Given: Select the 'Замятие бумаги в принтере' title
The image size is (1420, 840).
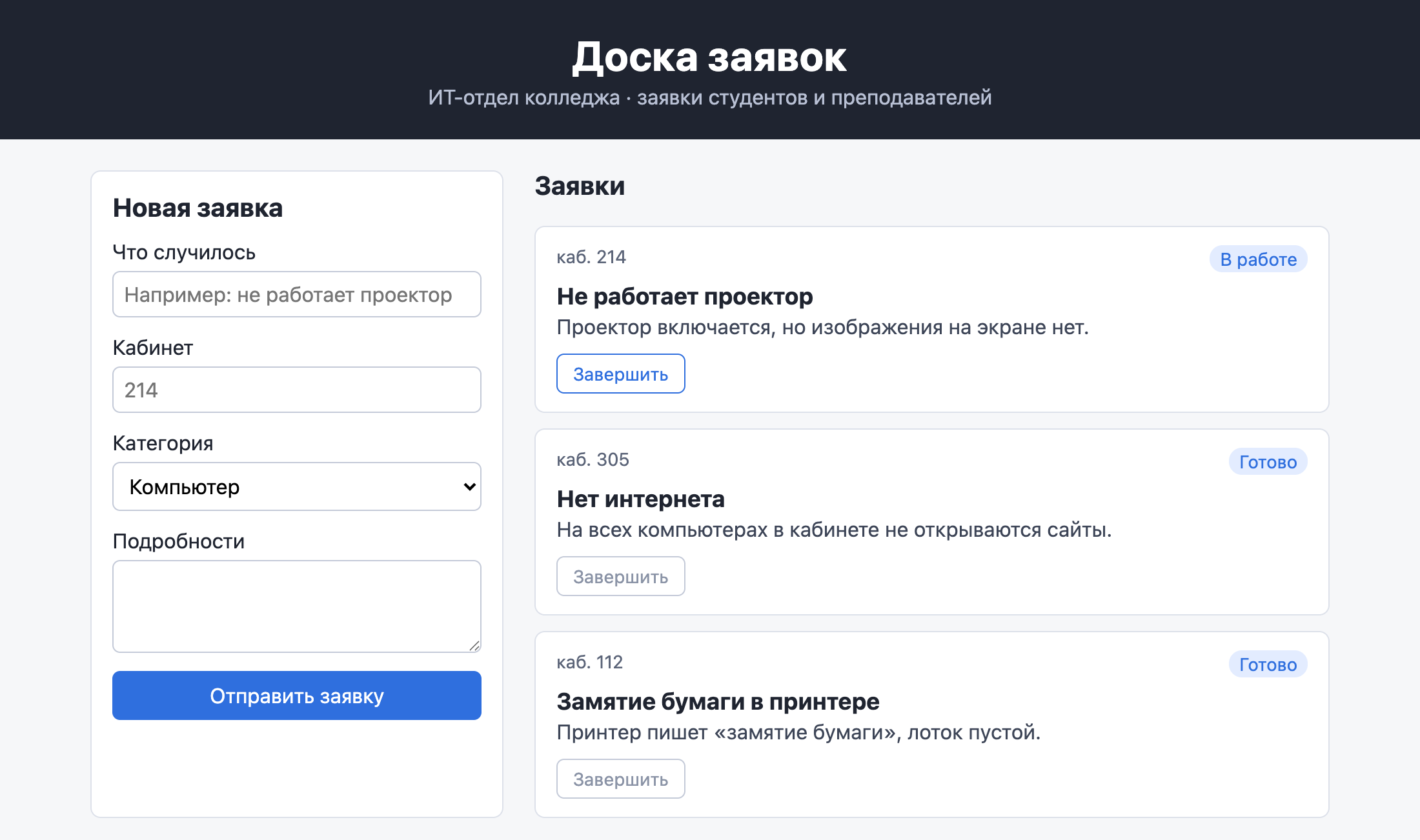Looking at the screenshot, I should (718, 701).
